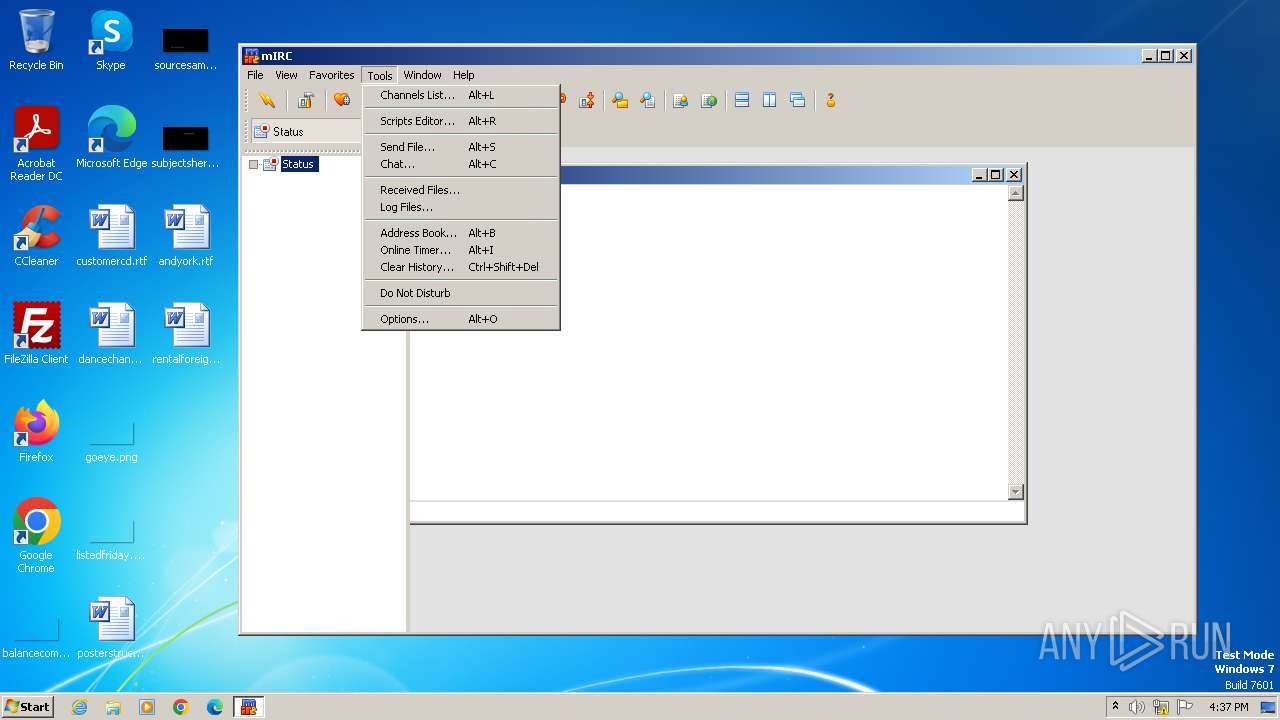The width and height of the screenshot is (1280, 720).
Task: Click the About question mark toolbar icon
Action: (829, 100)
